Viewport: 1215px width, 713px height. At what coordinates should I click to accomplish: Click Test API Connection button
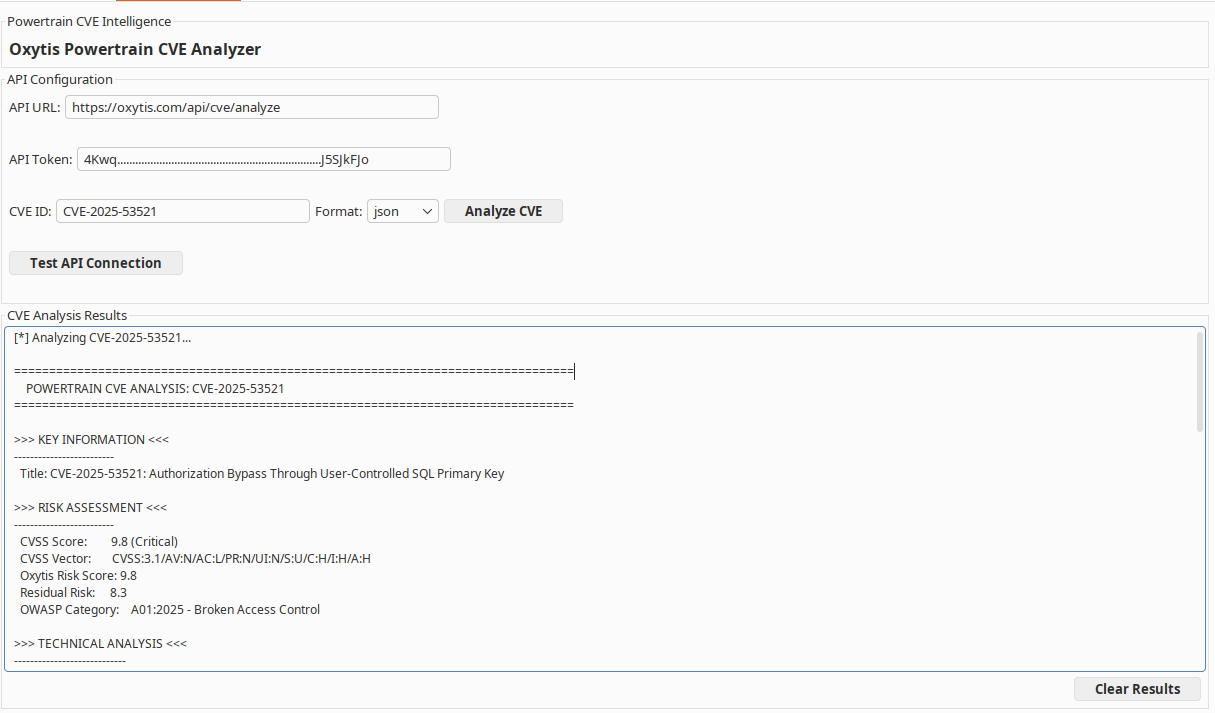click(96, 263)
